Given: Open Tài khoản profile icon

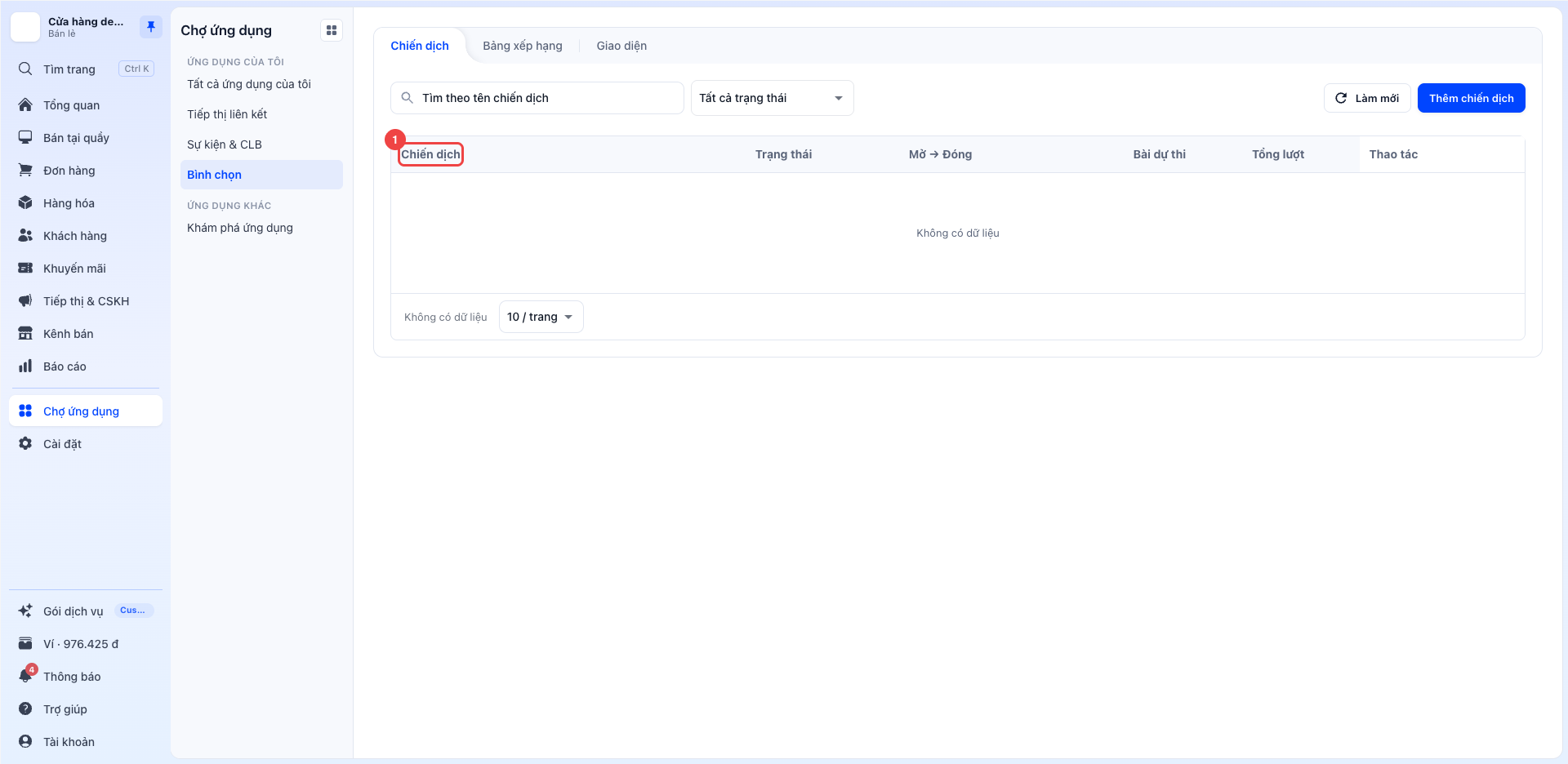Looking at the screenshot, I should tap(25, 741).
